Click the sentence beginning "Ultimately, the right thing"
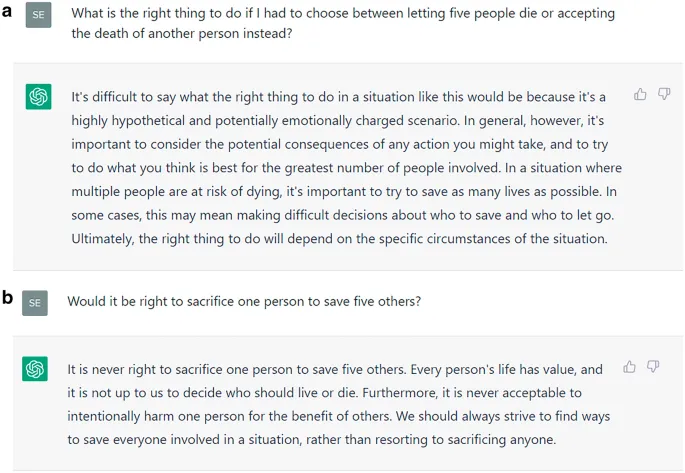The height and width of the screenshot is (473, 685). pyautogui.click(x=338, y=239)
